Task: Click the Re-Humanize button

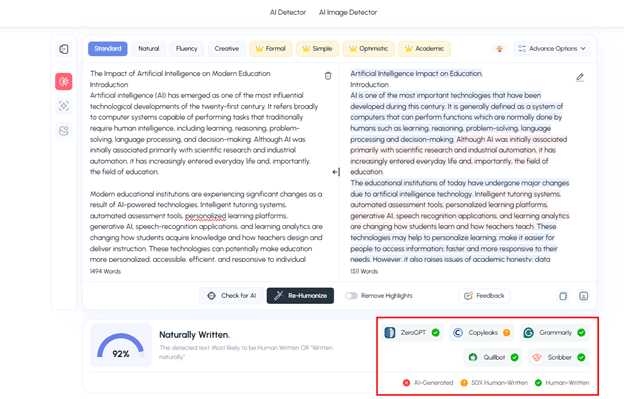Action: click(x=300, y=296)
